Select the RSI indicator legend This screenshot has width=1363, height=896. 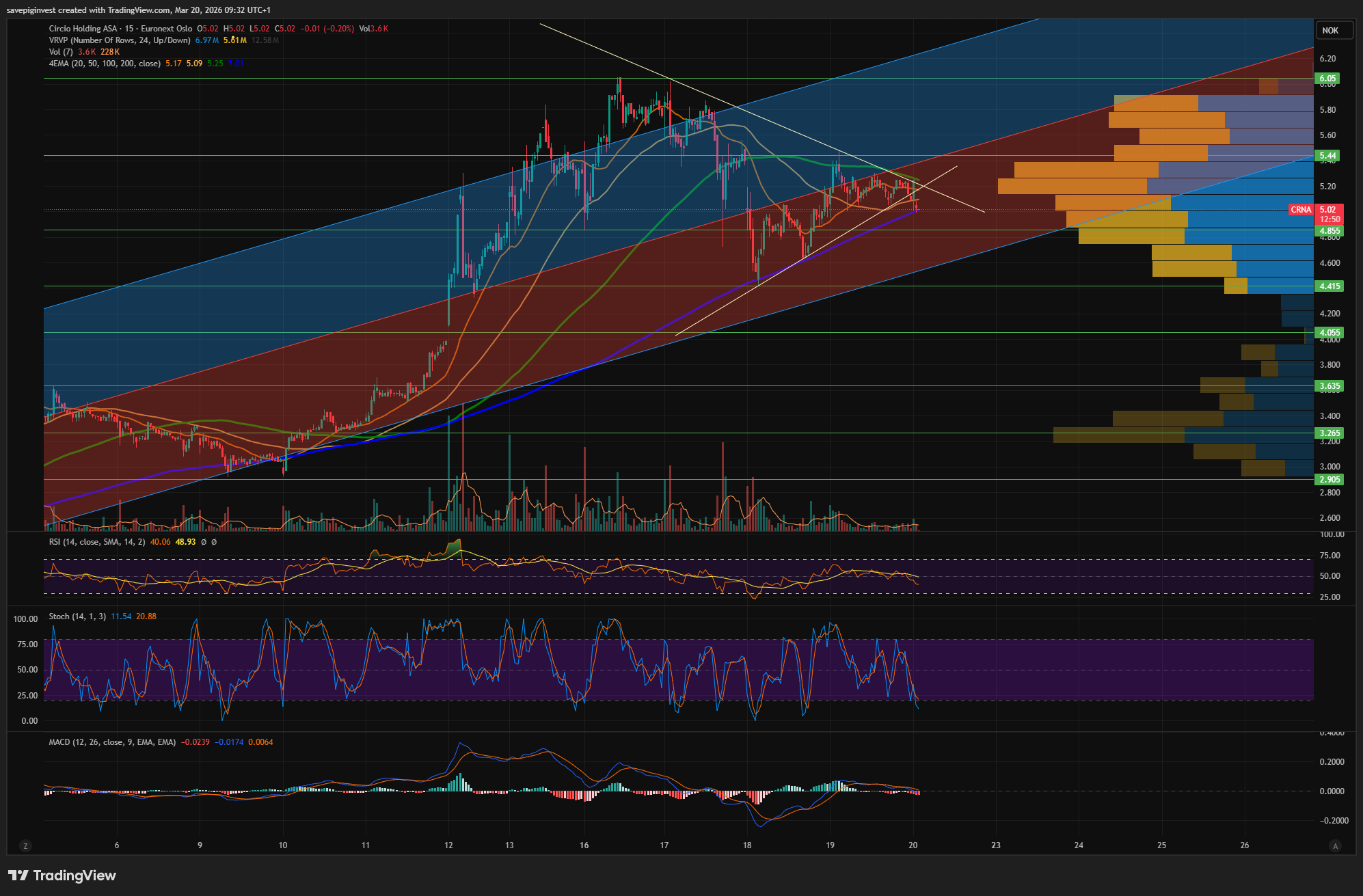coord(96,542)
